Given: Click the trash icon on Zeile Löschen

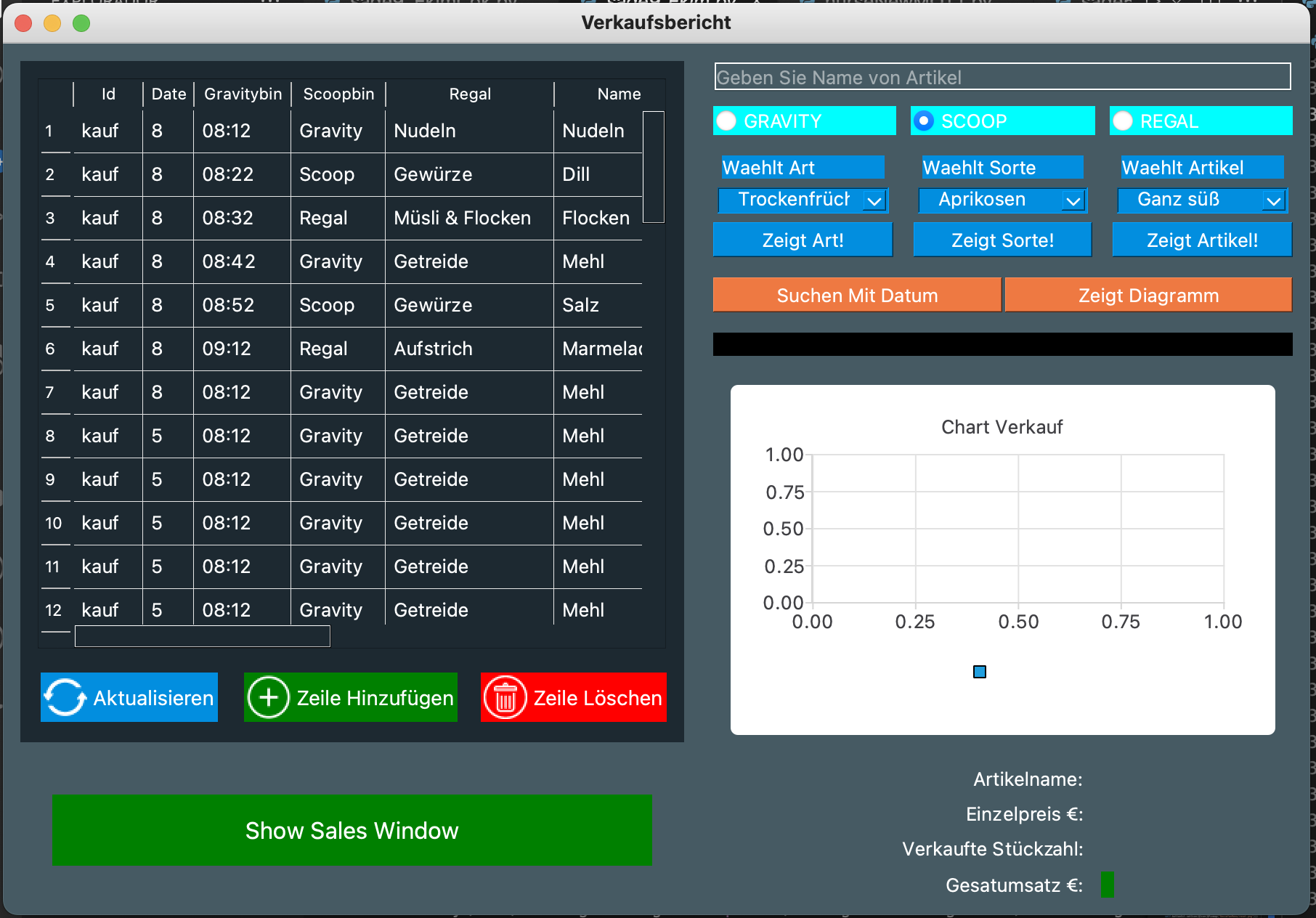Looking at the screenshot, I should (x=505, y=697).
